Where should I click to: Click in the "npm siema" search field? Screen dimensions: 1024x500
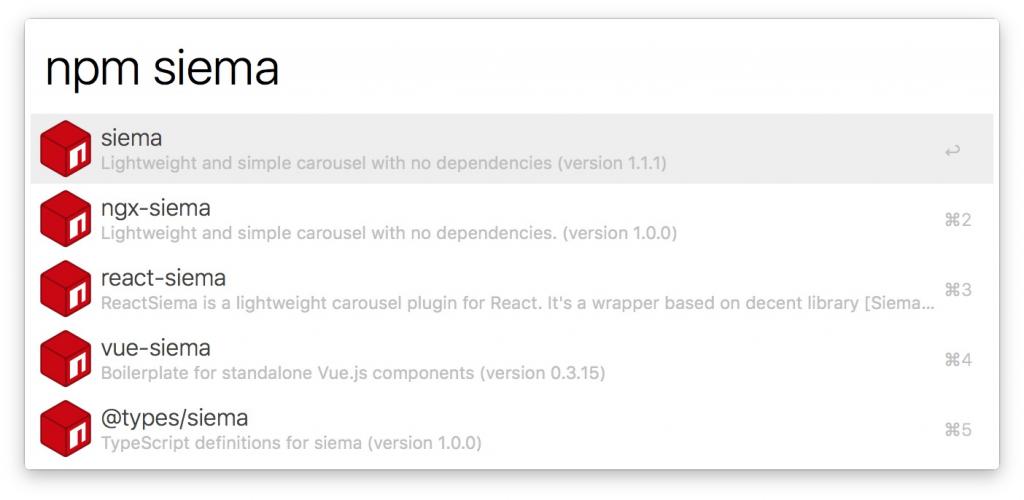click(x=500, y=68)
